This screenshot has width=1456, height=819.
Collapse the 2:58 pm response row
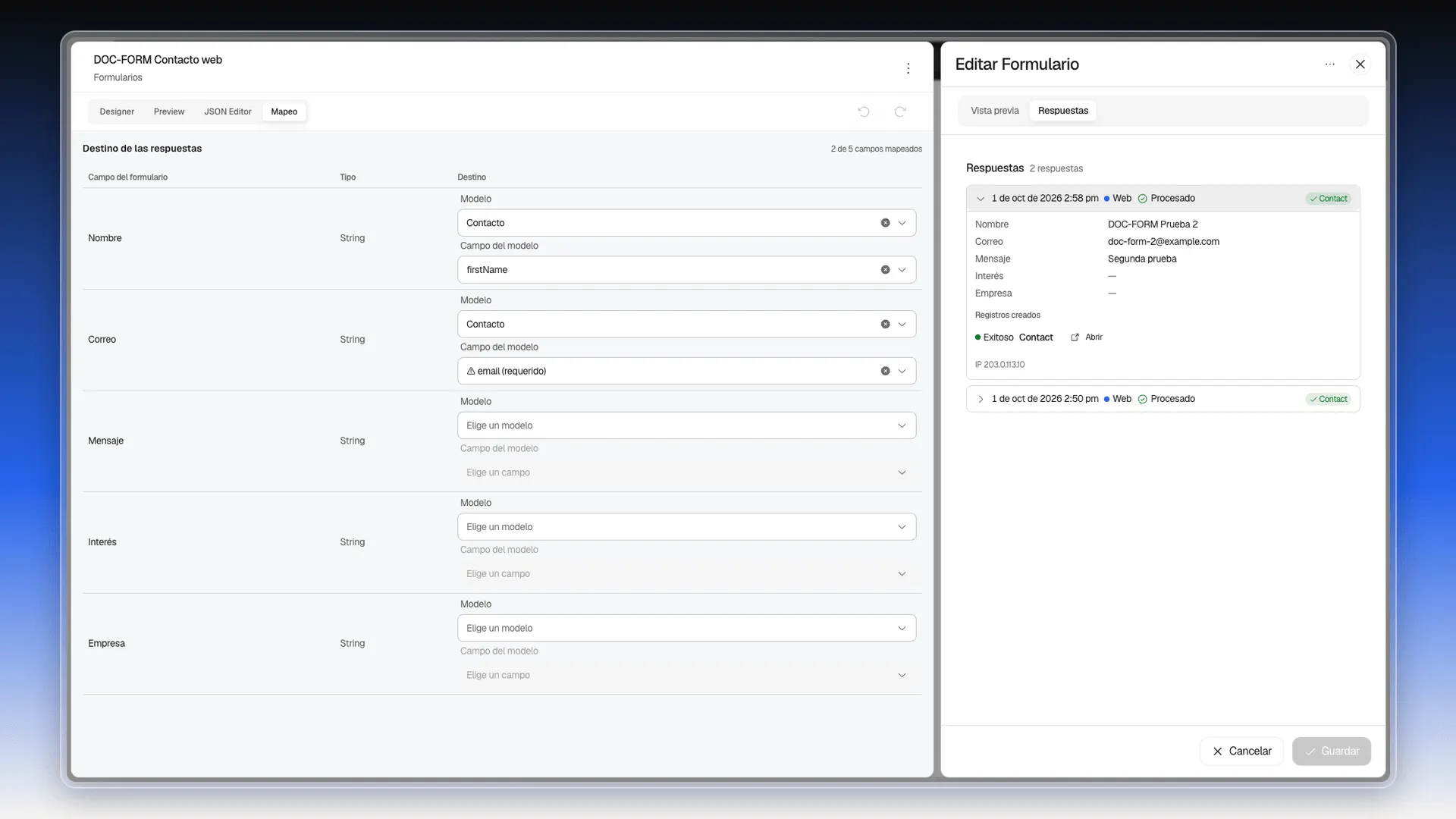[x=981, y=199]
